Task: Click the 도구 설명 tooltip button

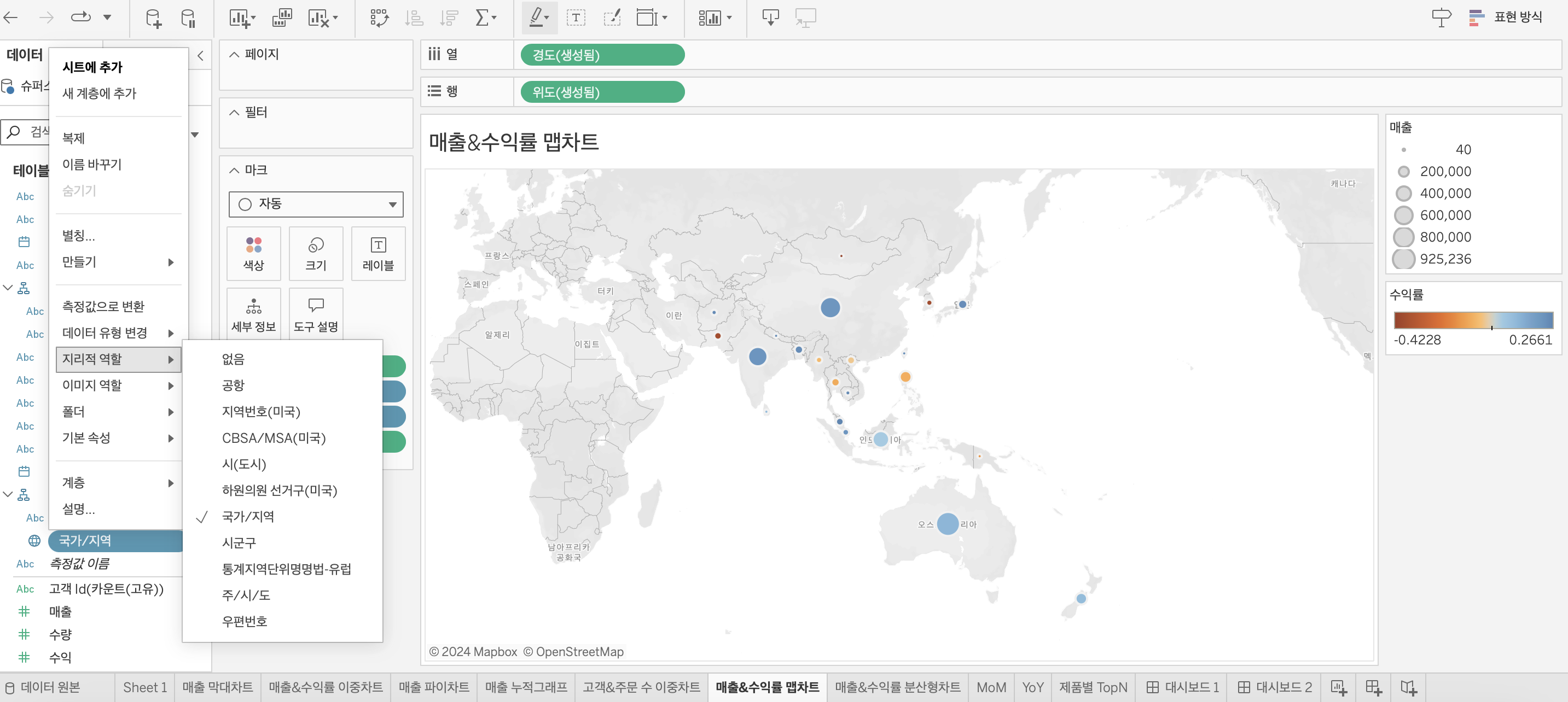Action: 315,314
